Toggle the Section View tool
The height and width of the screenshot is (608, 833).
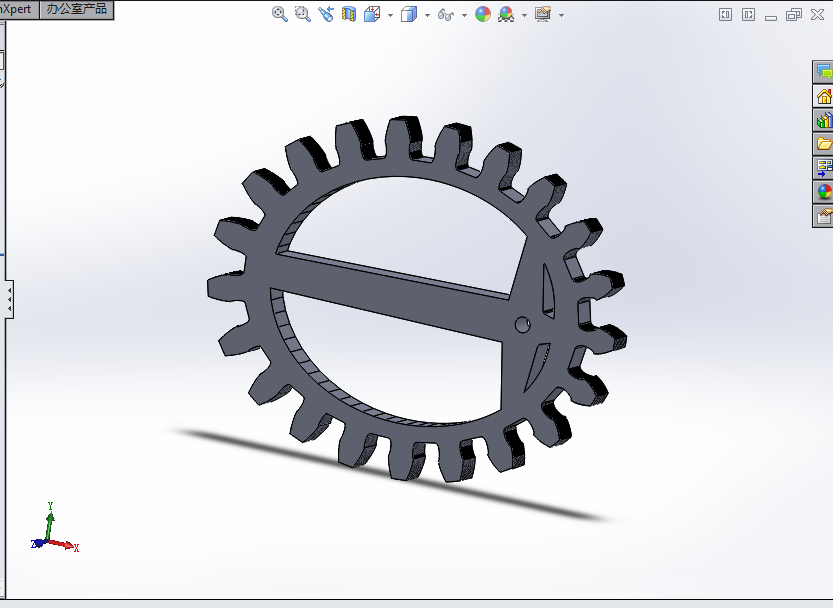(348, 14)
